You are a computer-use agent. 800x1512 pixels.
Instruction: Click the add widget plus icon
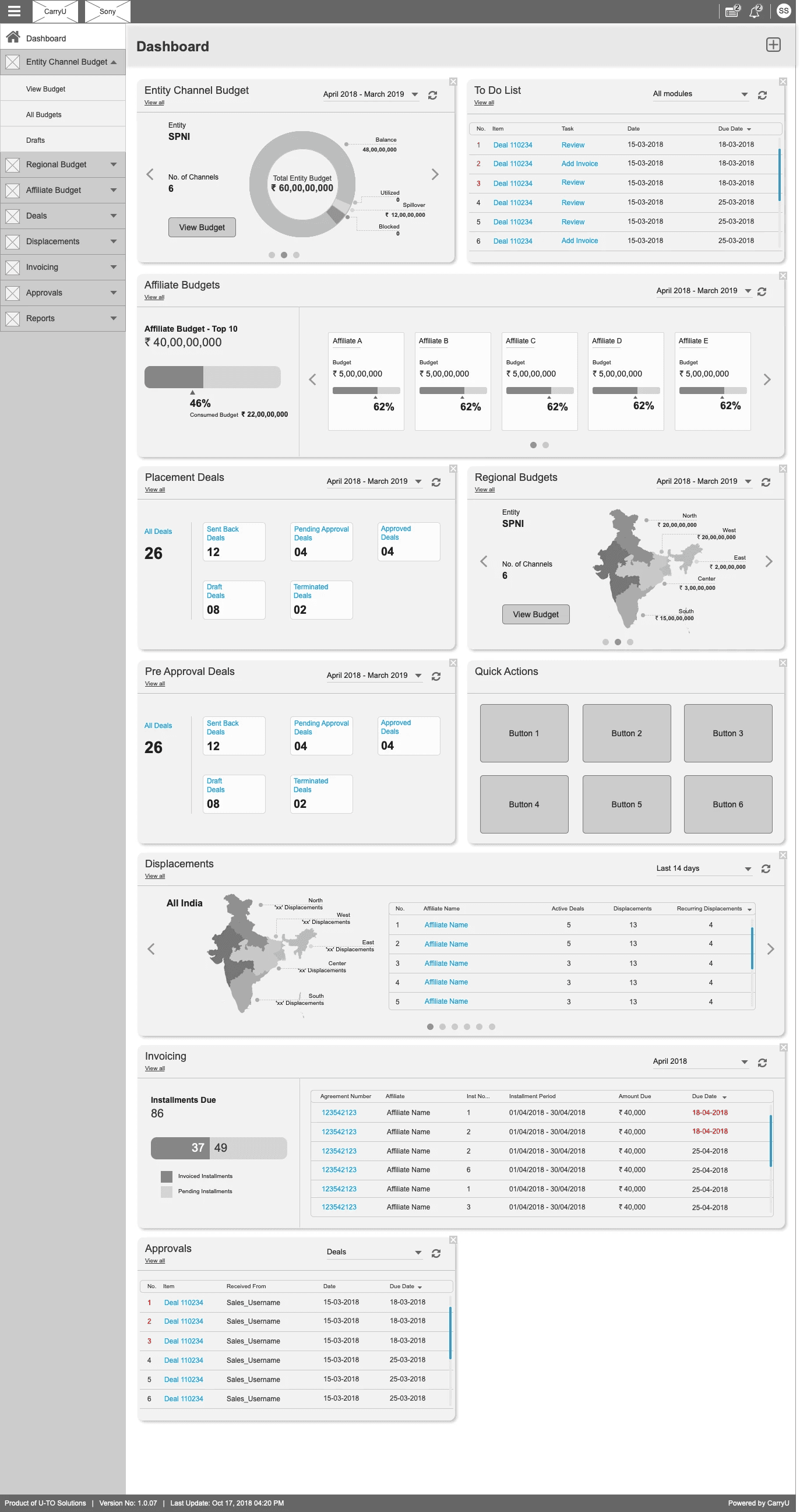tap(773, 45)
